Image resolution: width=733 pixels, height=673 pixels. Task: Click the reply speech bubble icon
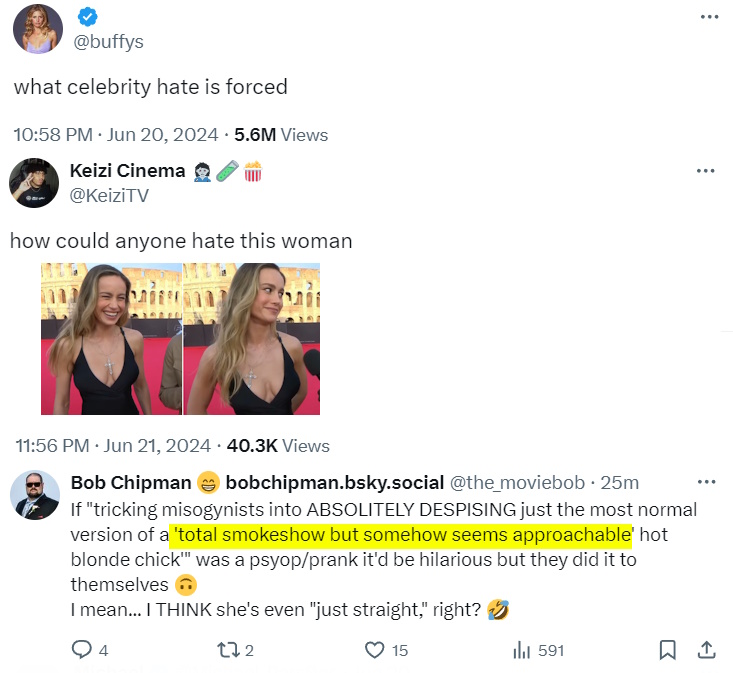82,650
